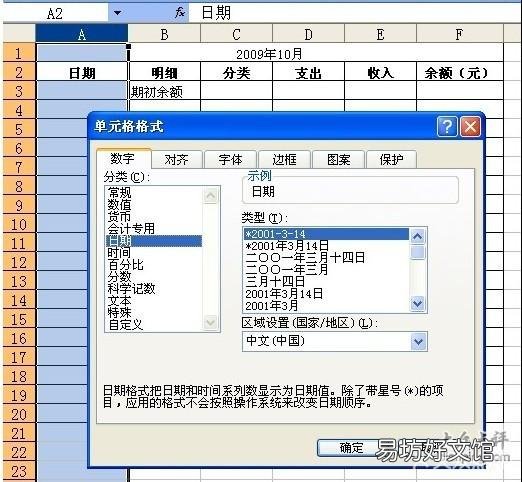This screenshot has width=522, height=482.
Task: Click the Name Box showing A2
Action: pyautogui.click(x=55, y=13)
